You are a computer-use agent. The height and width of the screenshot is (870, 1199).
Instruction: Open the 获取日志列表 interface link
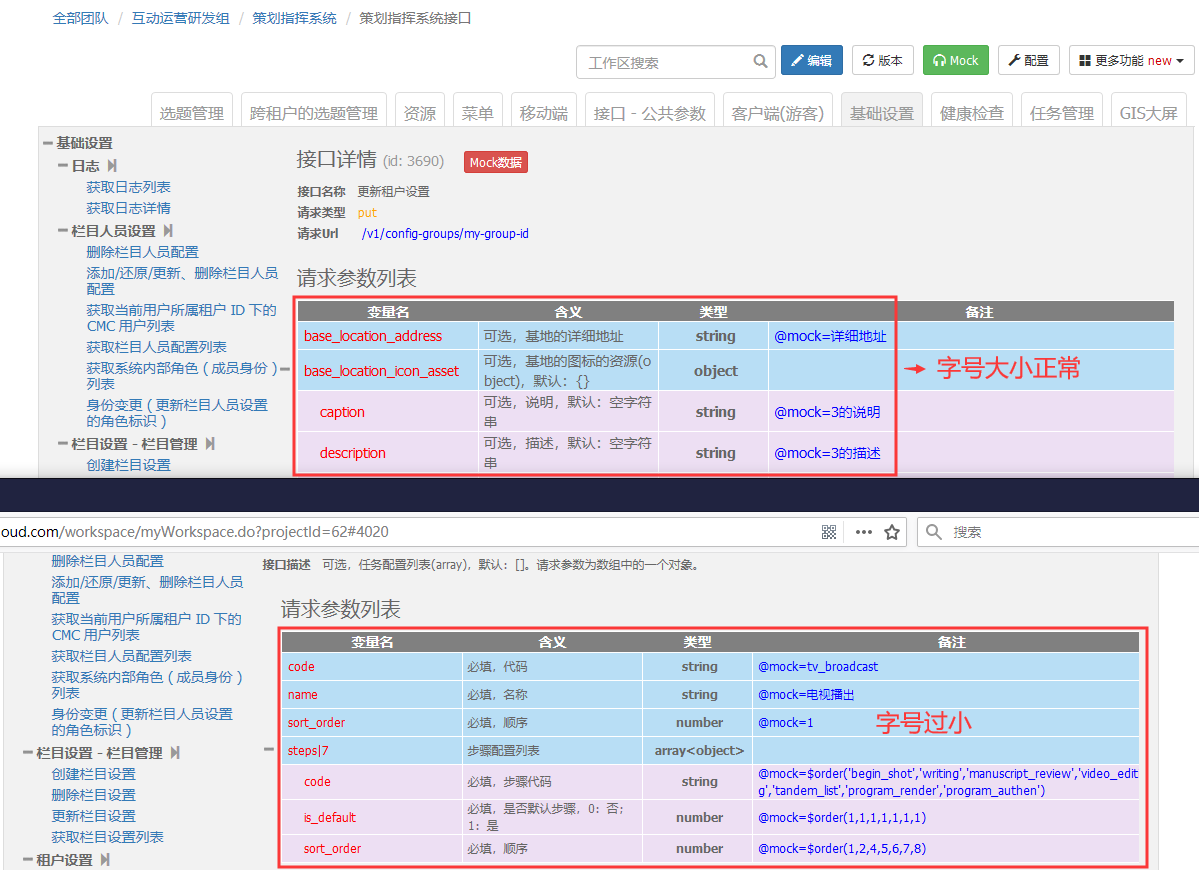(128, 187)
